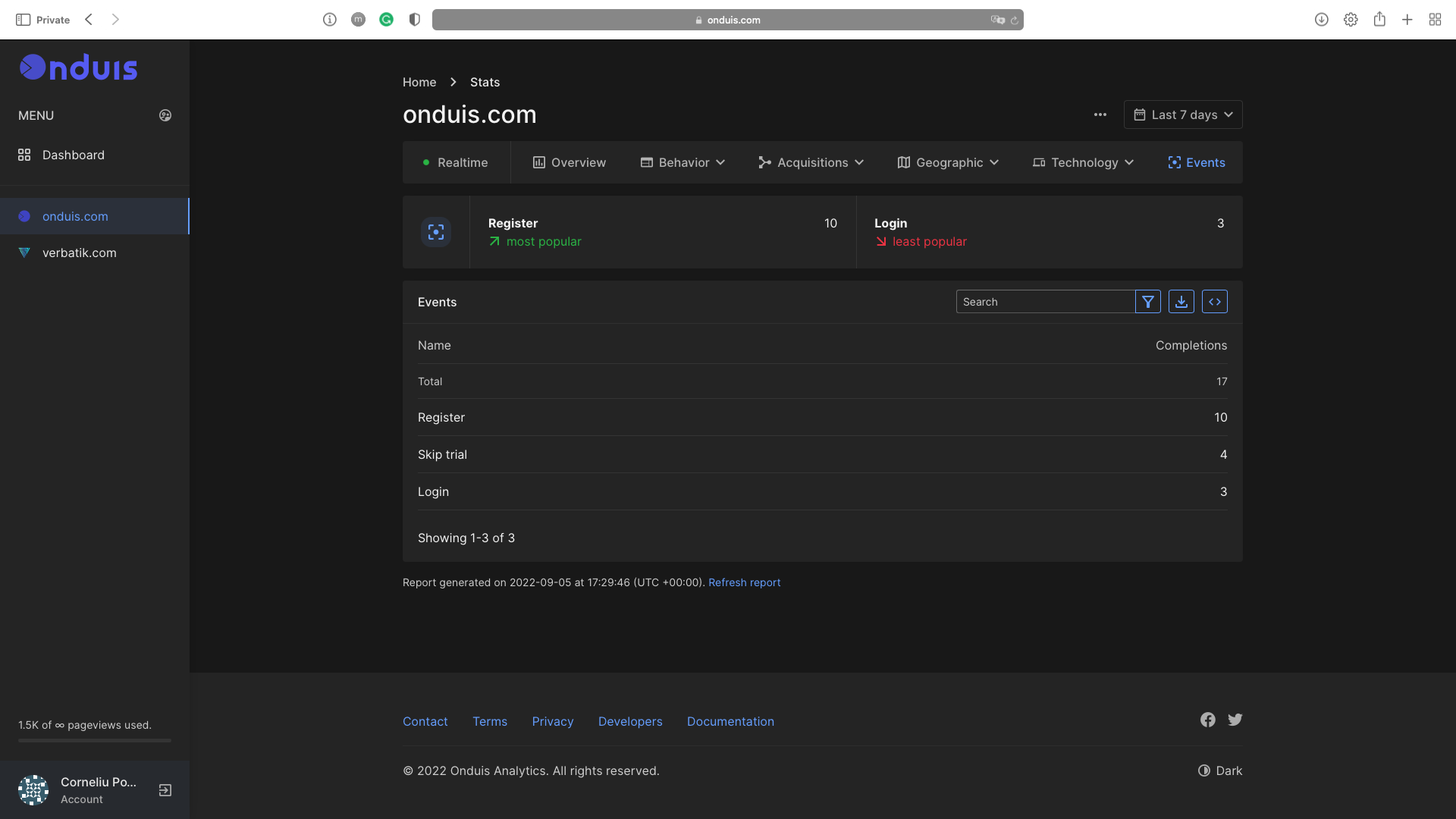Toggle the browser sidebar icon

(23, 20)
